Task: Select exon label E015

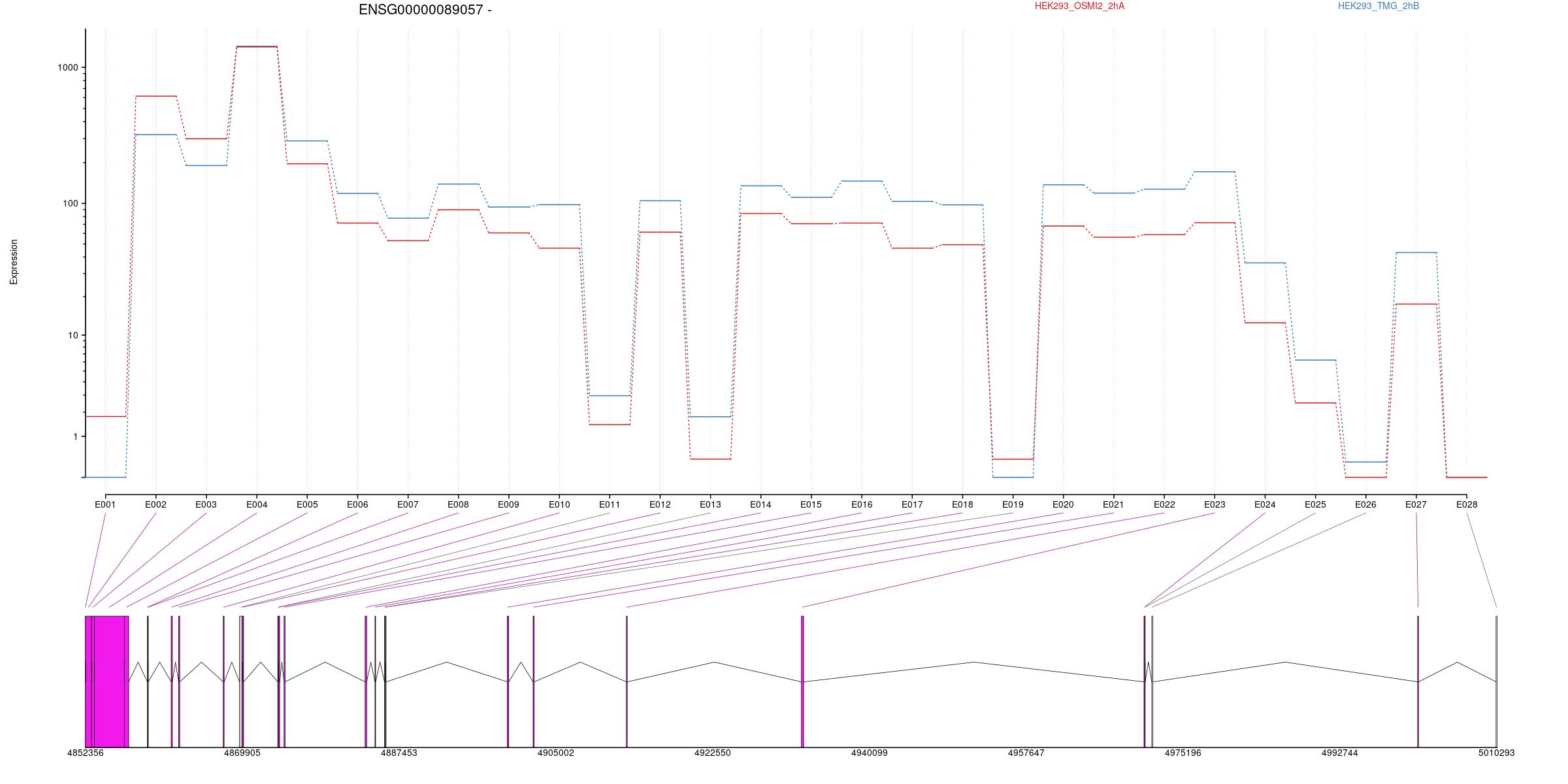Action: coord(811,504)
